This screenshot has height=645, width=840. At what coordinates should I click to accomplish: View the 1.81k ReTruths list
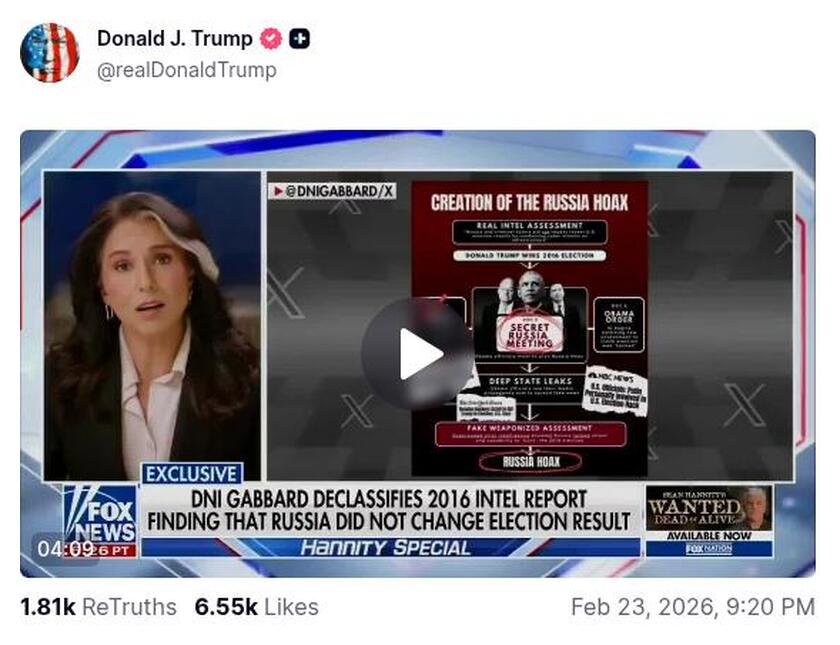[98, 608]
